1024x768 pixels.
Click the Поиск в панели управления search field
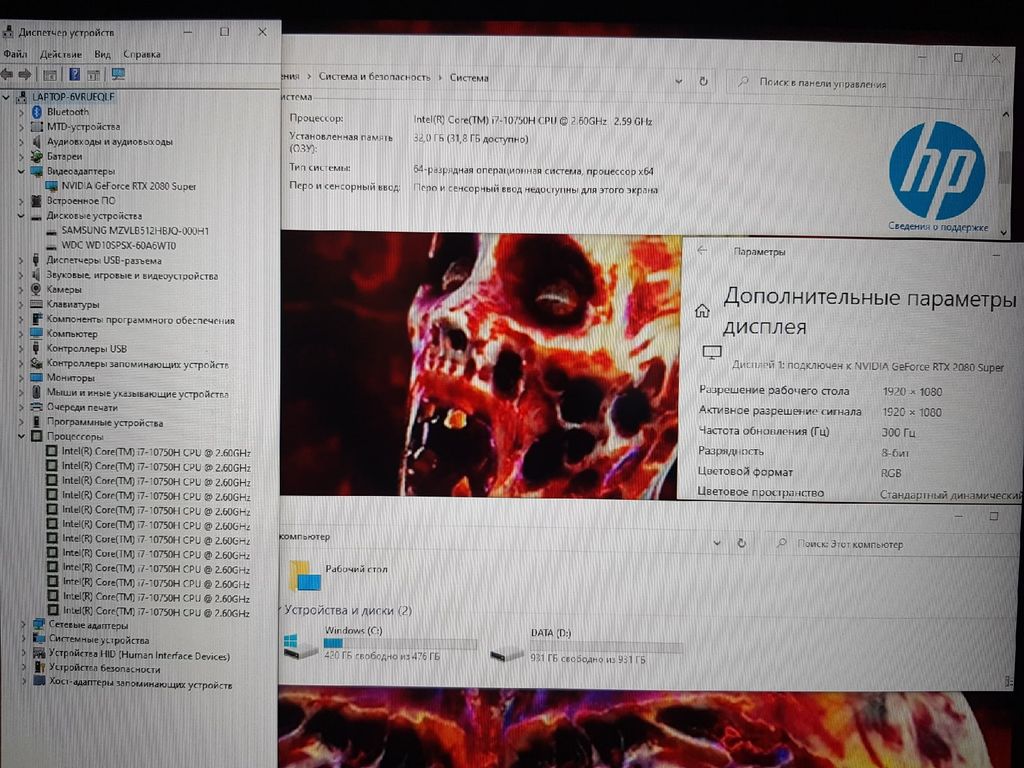[x=865, y=84]
